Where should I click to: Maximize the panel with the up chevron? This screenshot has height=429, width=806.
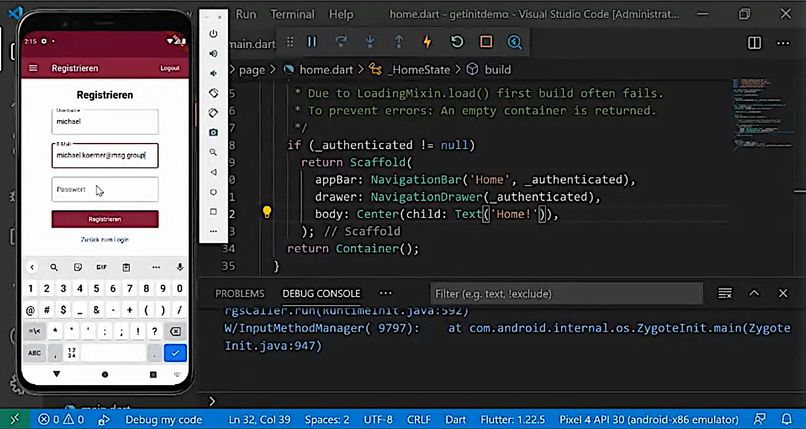[754, 293]
